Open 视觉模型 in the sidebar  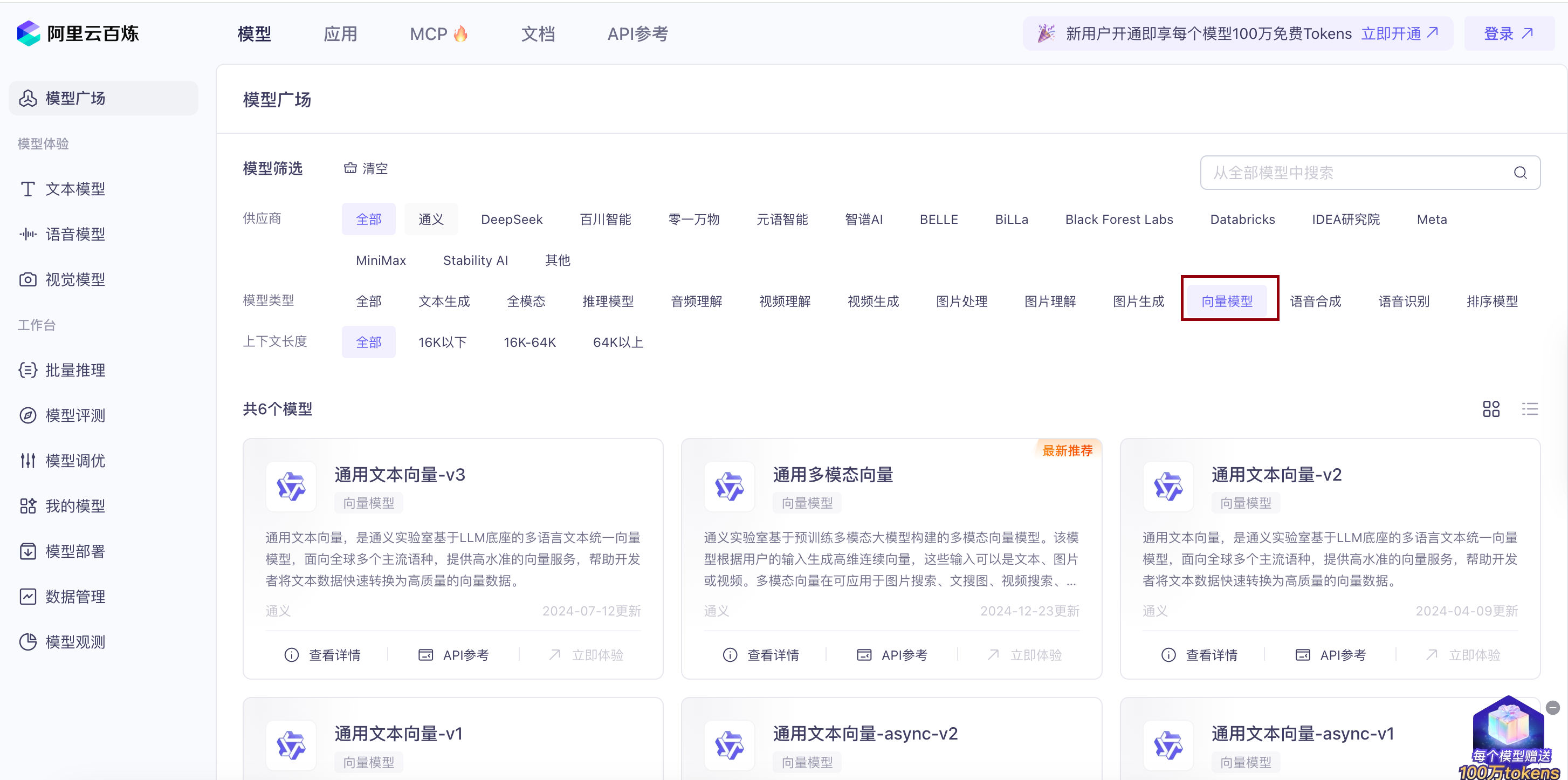(104, 279)
